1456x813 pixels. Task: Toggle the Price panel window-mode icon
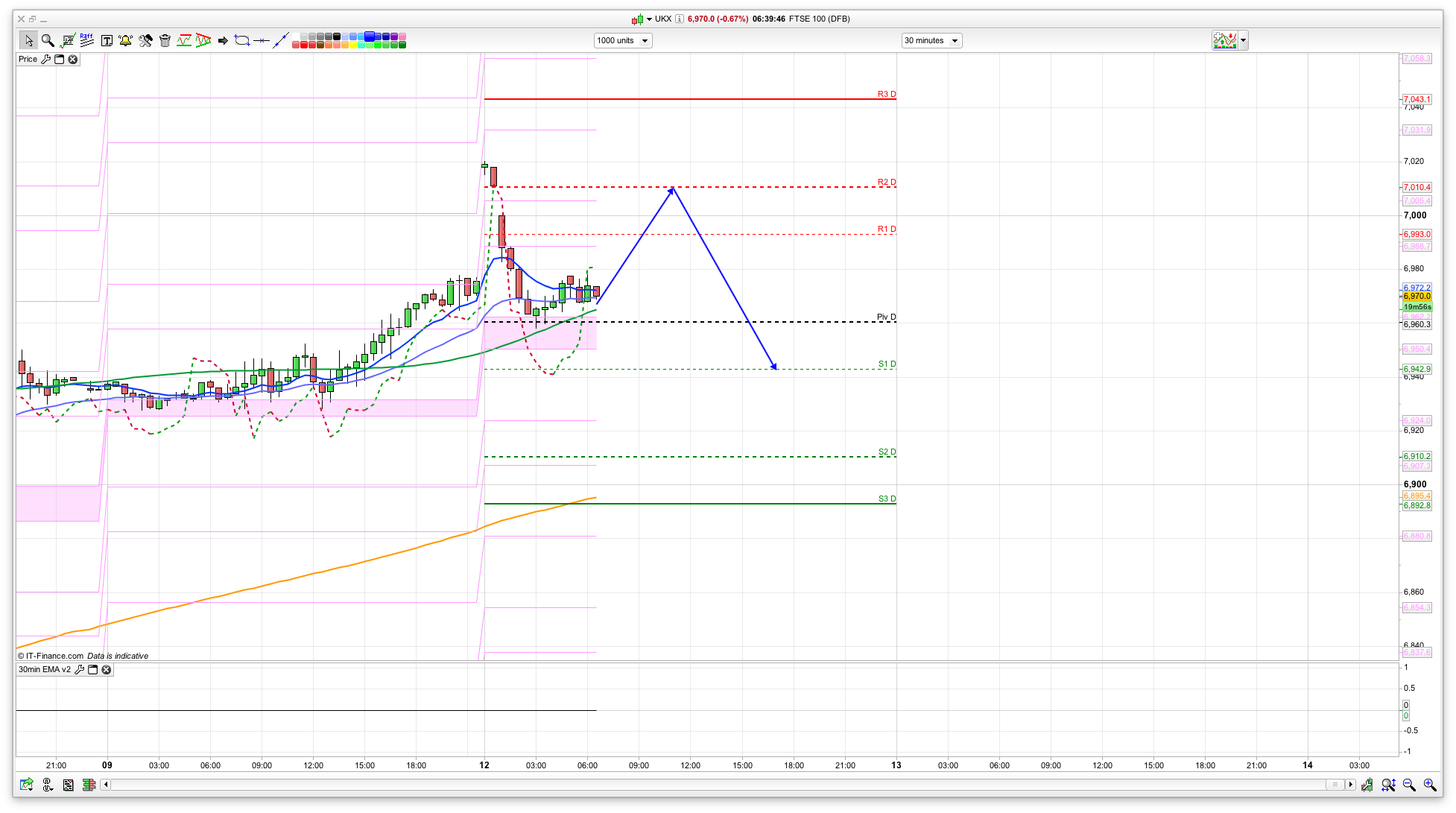tap(60, 59)
